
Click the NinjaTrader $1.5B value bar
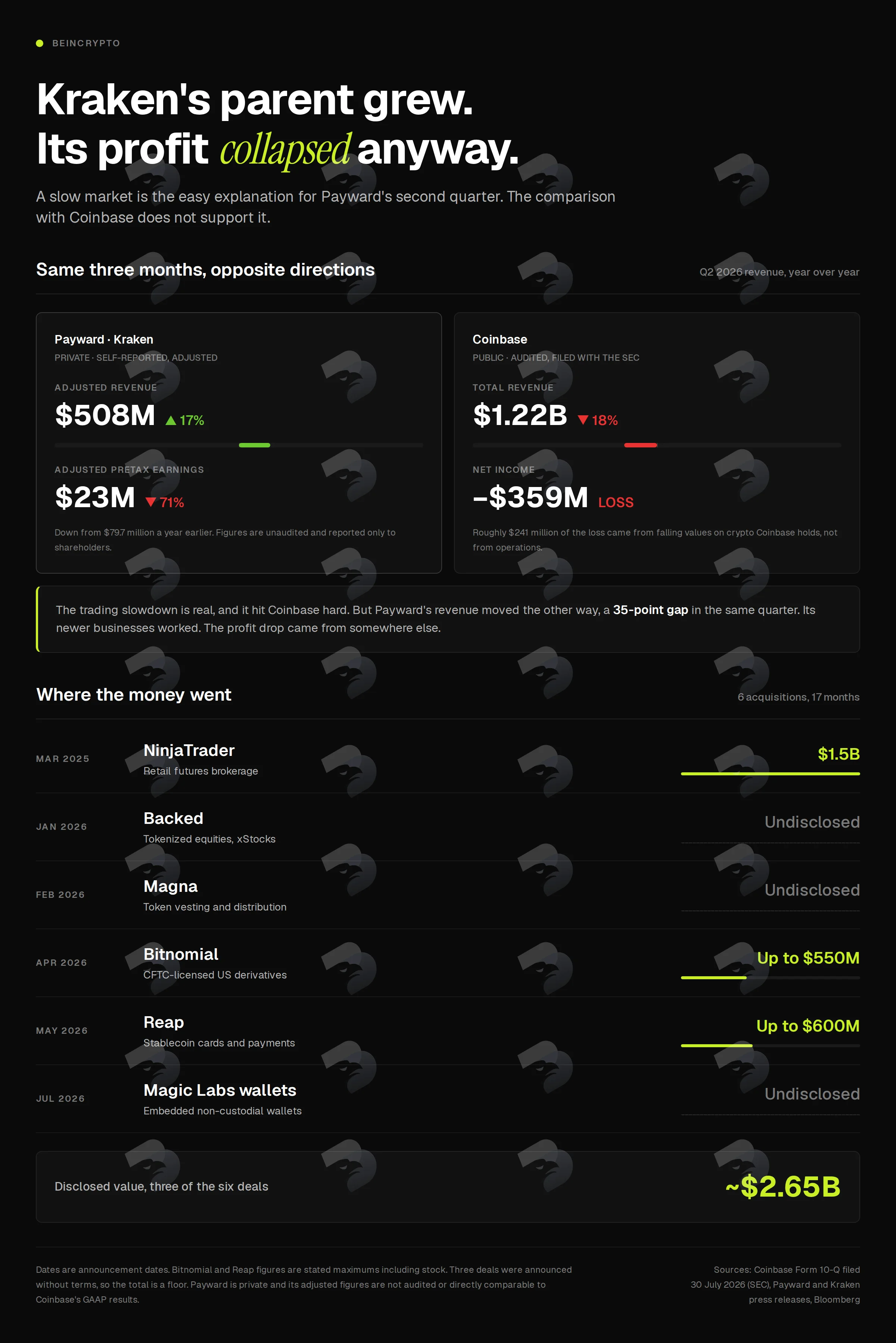pyautogui.click(x=770, y=774)
